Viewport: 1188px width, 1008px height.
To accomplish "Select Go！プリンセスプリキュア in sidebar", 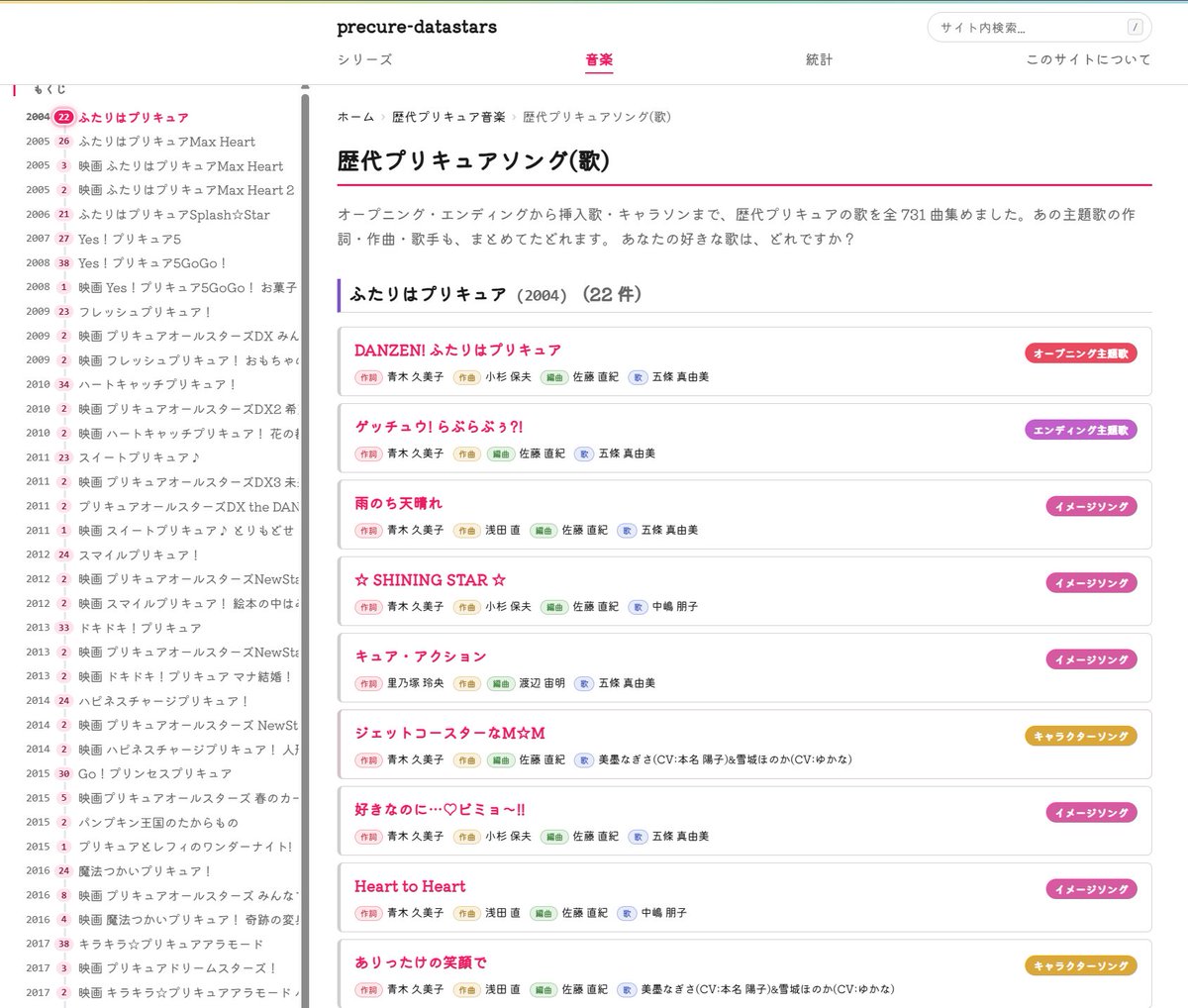I will 155,773.
